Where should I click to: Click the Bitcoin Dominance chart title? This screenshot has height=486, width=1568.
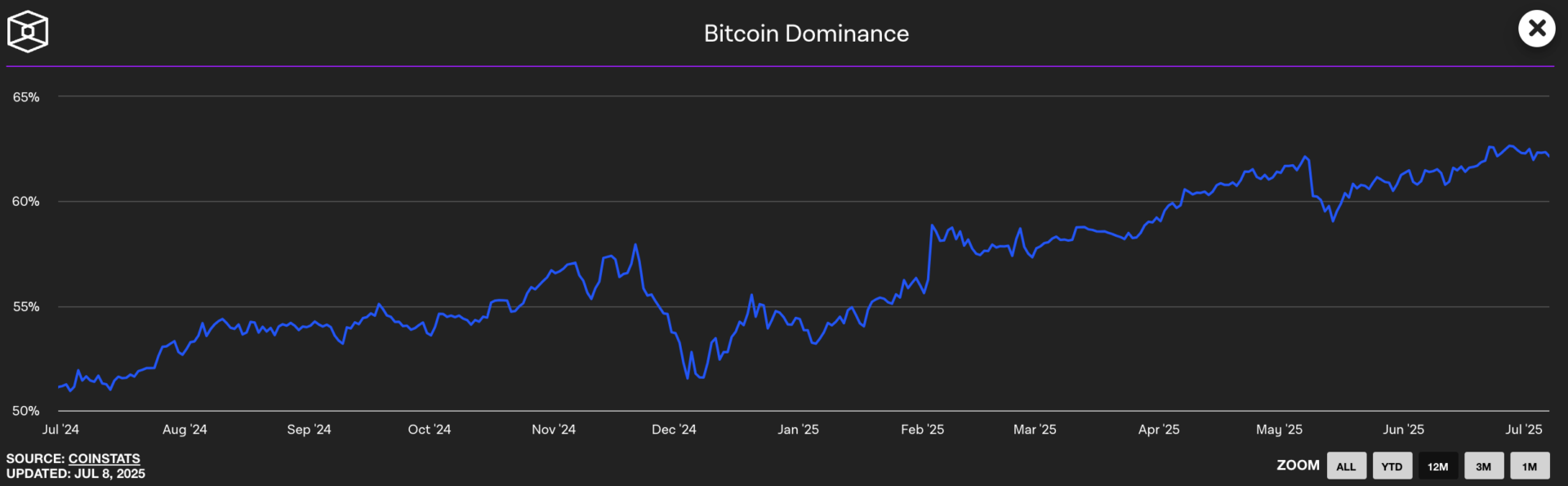tap(806, 33)
